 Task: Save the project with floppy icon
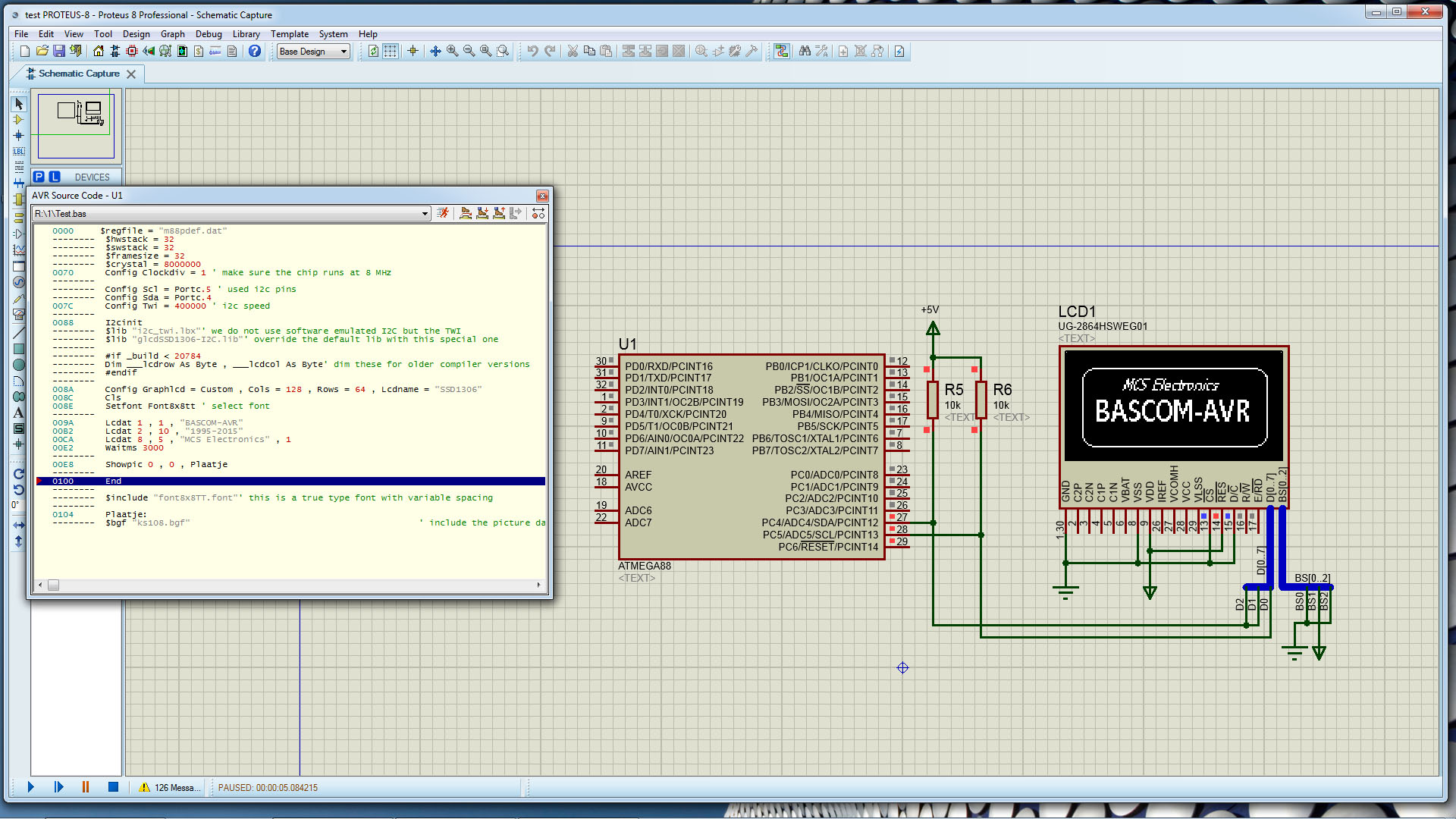tap(58, 52)
